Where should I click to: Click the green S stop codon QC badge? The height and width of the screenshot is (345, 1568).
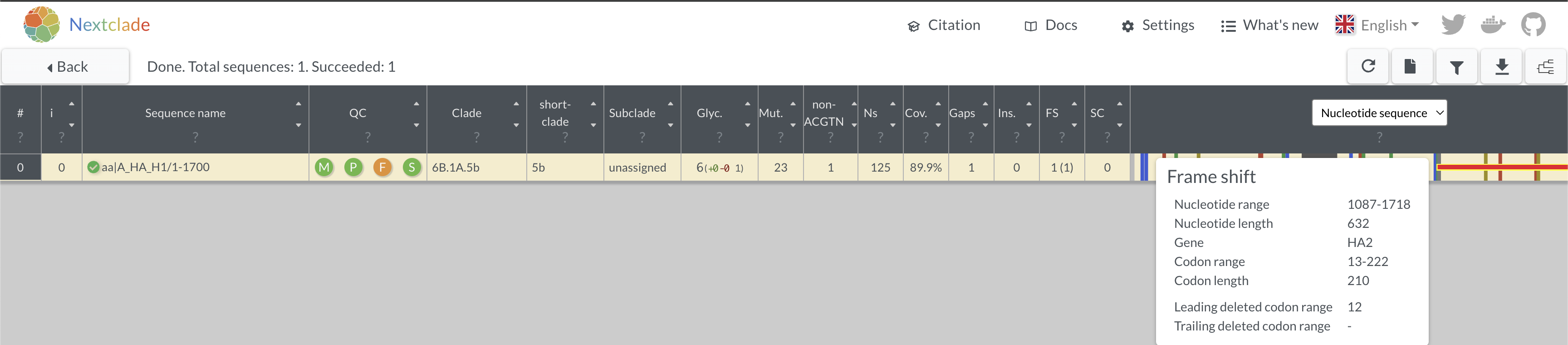coord(412,167)
